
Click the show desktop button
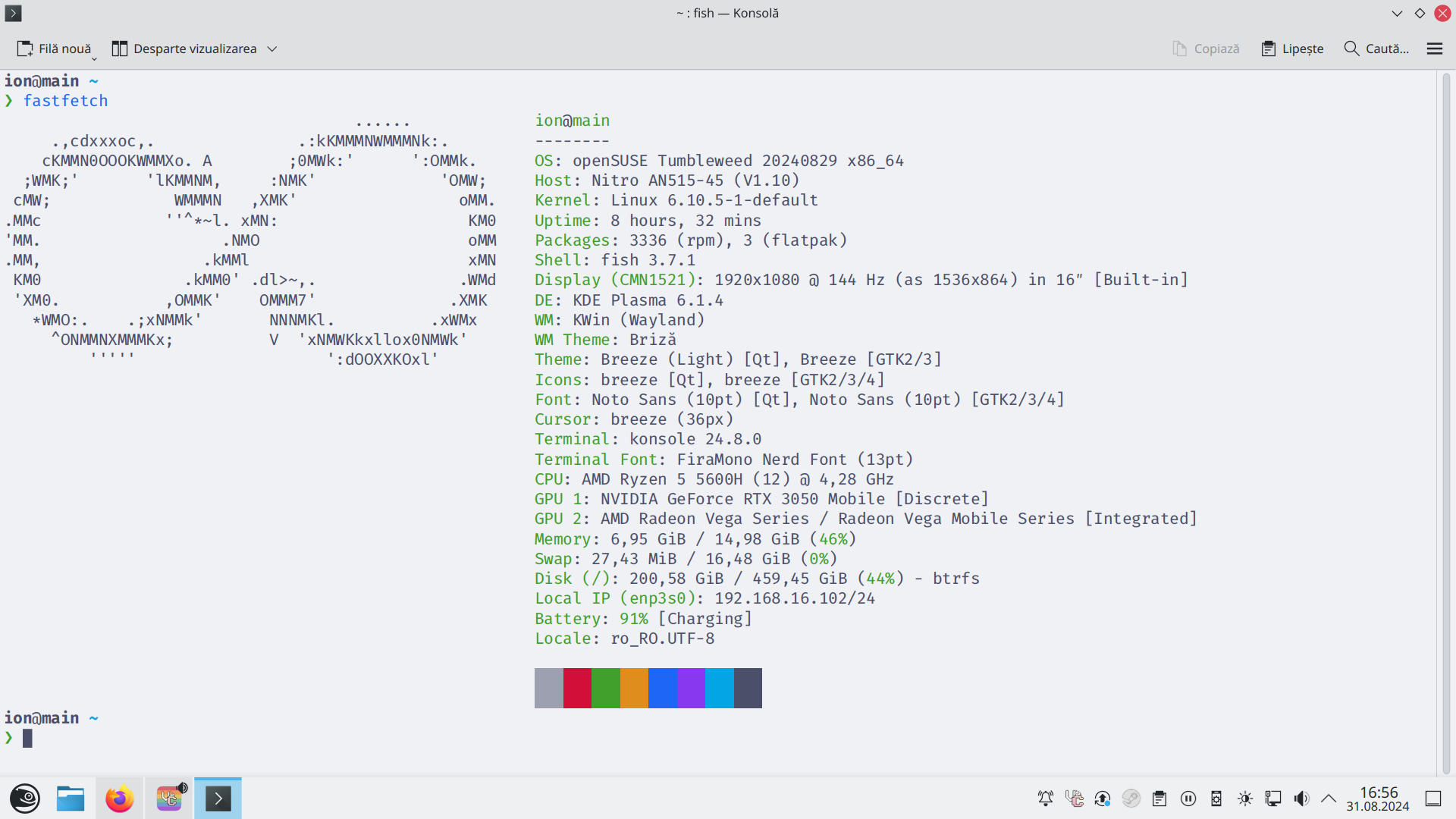1433,799
